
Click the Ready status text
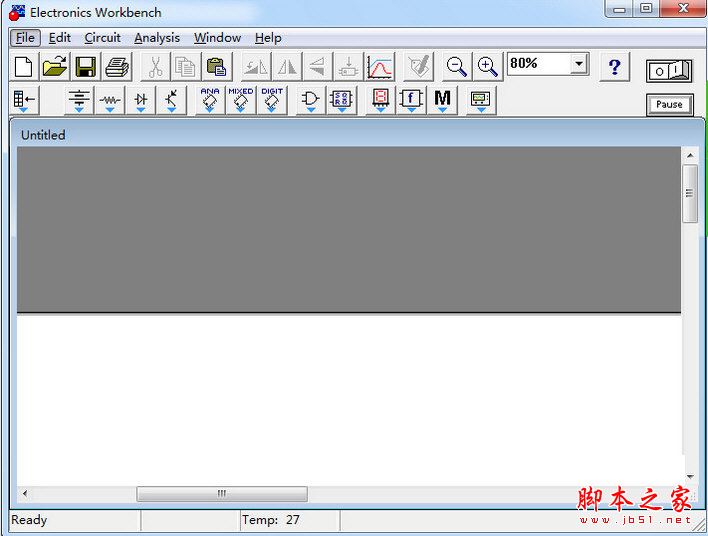29,520
